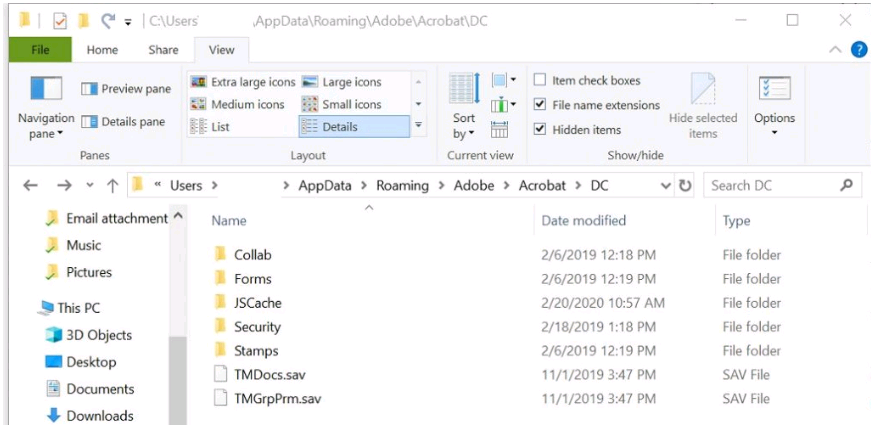
Task: Expand the Sort by dropdown
Action: tap(463, 124)
